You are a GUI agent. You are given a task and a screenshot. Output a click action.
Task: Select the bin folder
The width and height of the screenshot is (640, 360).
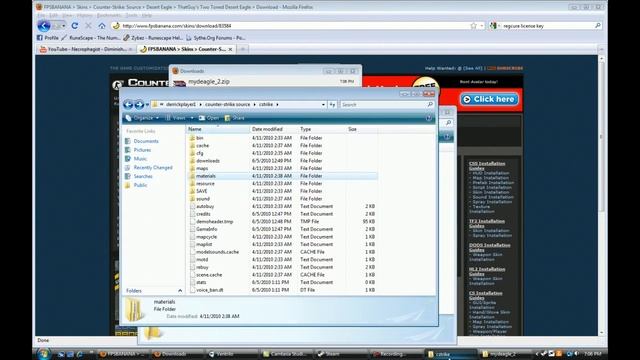click(200, 138)
